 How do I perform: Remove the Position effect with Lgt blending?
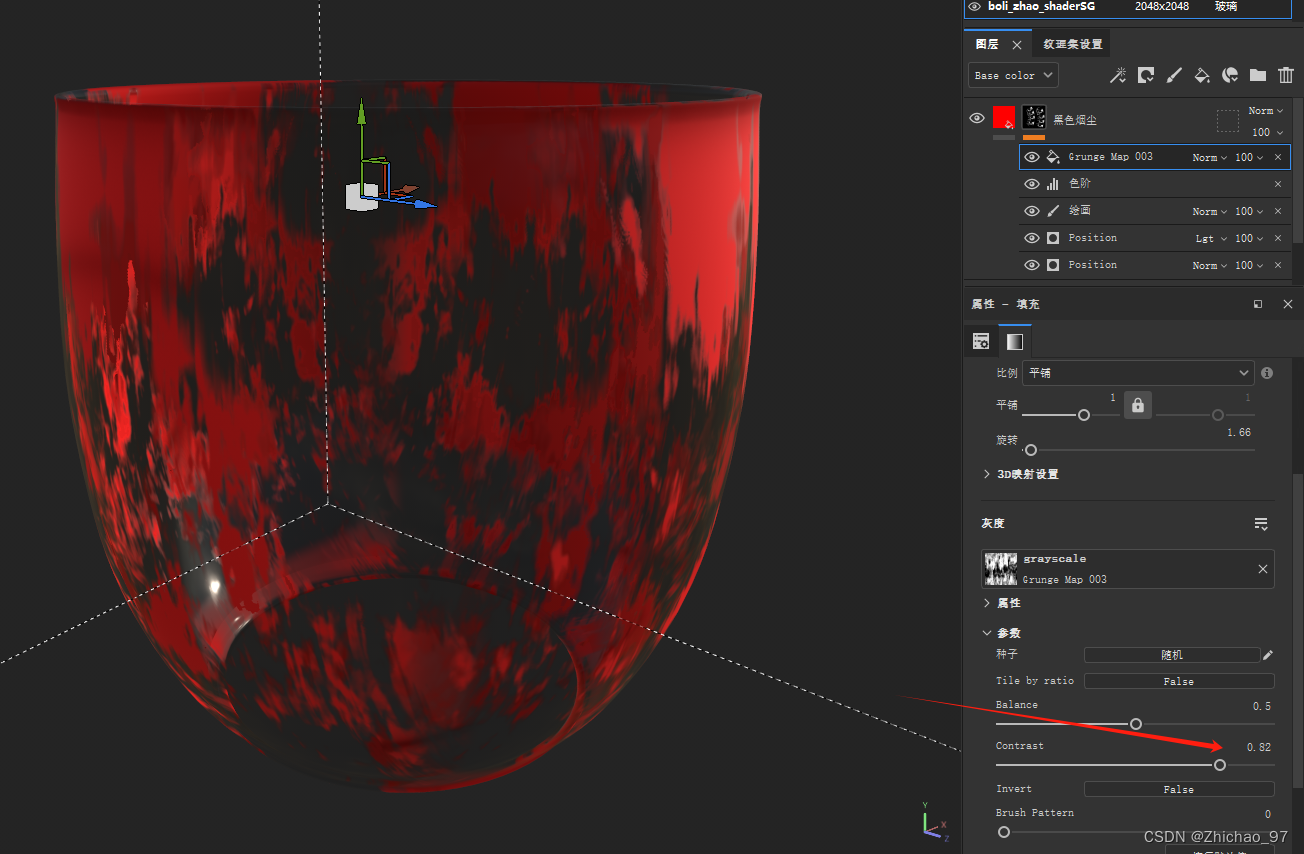point(1277,238)
